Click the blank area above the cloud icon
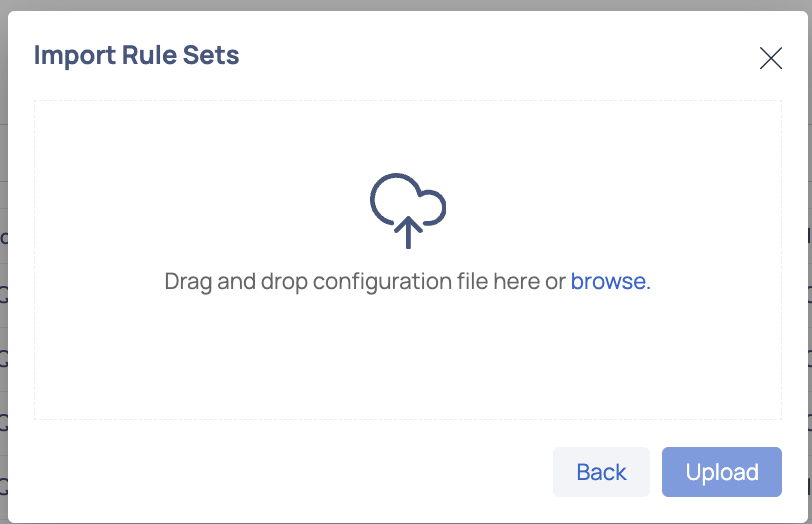Viewport: 812px width, 524px height. [408, 136]
